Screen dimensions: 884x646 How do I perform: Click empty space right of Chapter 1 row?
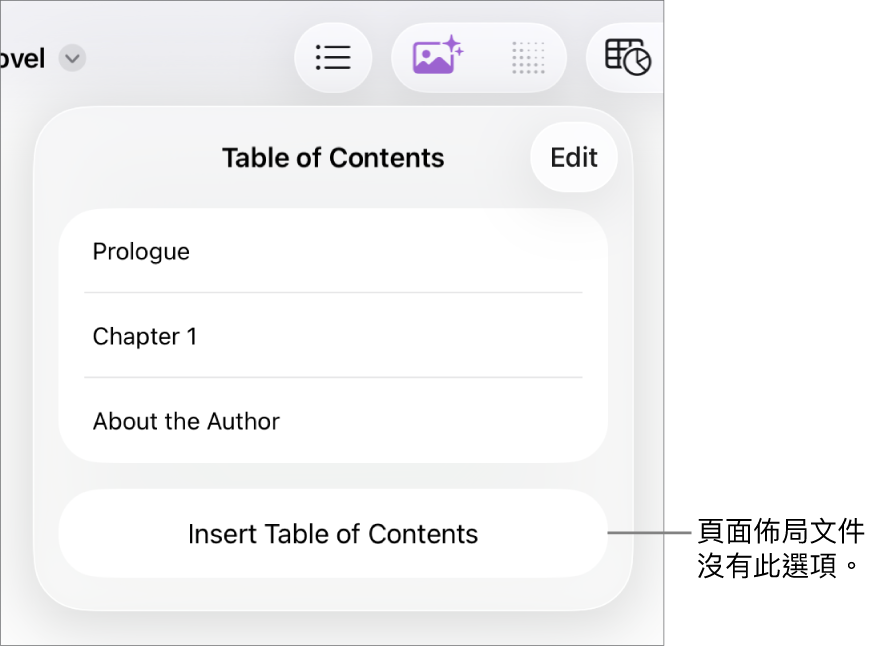(x=450, y=337)
